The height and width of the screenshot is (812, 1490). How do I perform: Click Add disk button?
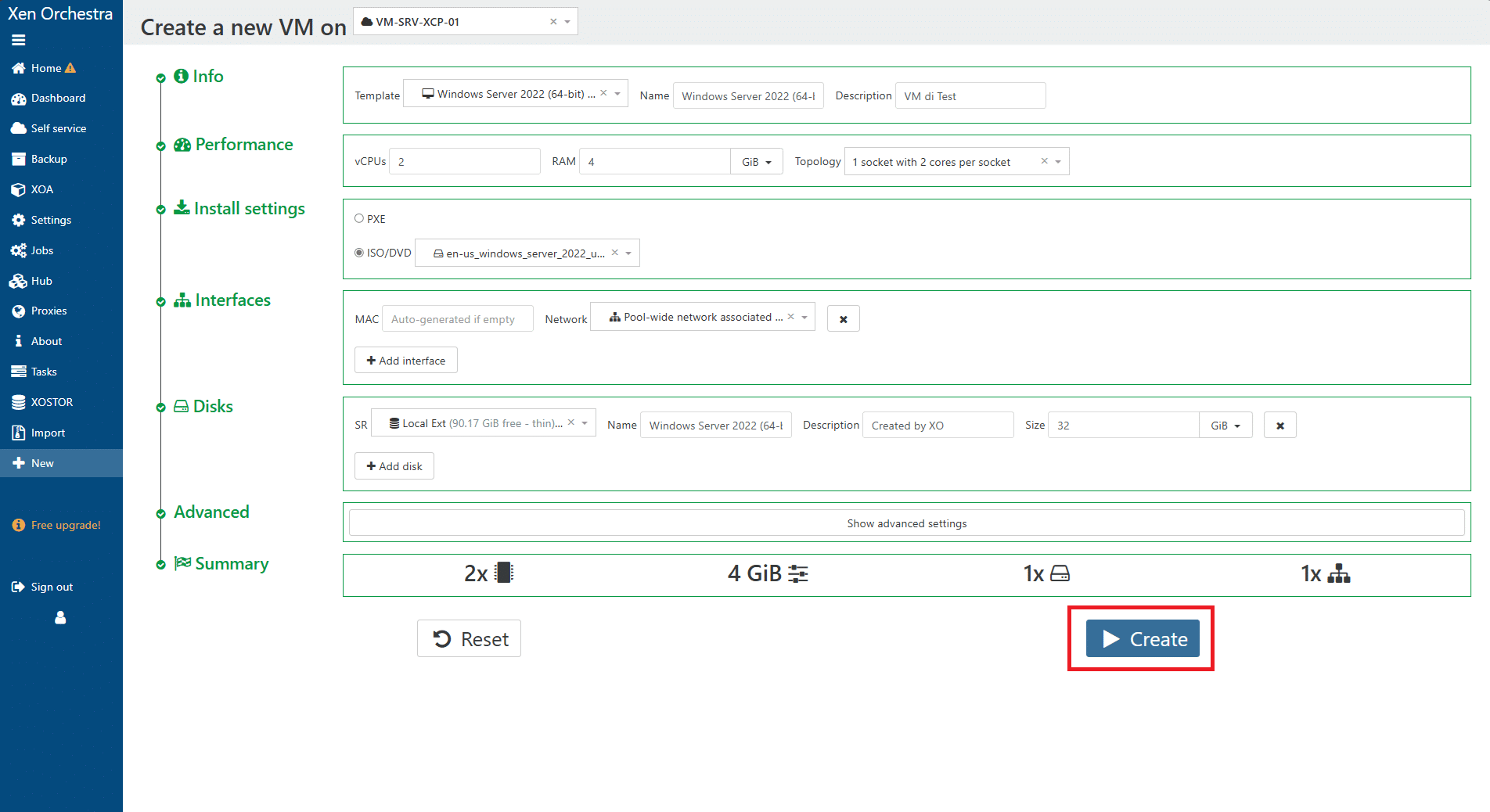[x=394, y=466]
